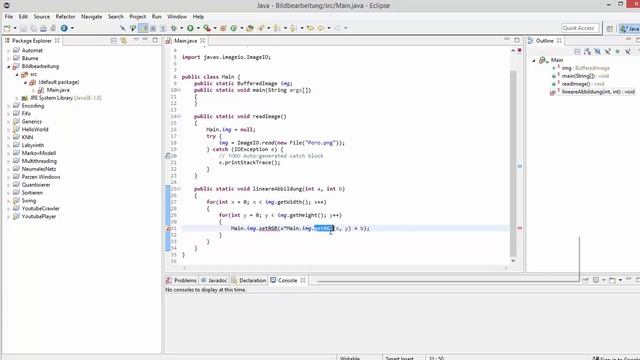Select readImage() in Outline
This screenshot has width=640, height=360.
[576, 84]
